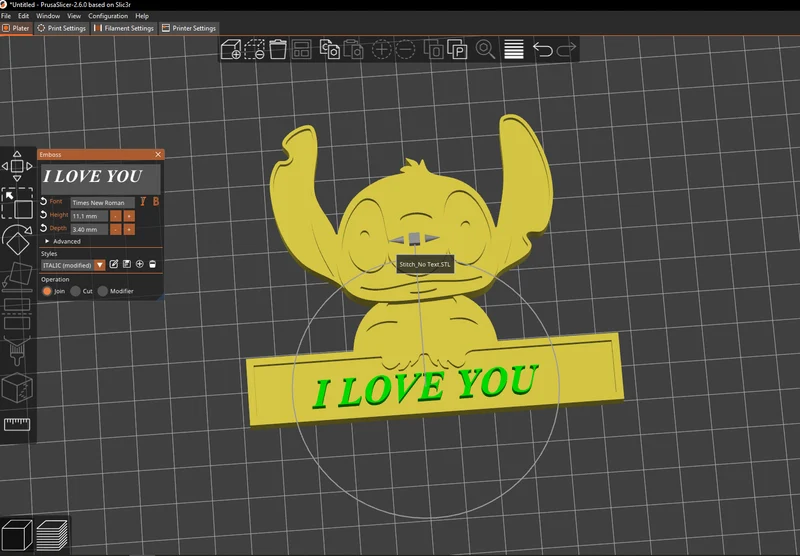Reset Depth value with undo arrow

43,228
